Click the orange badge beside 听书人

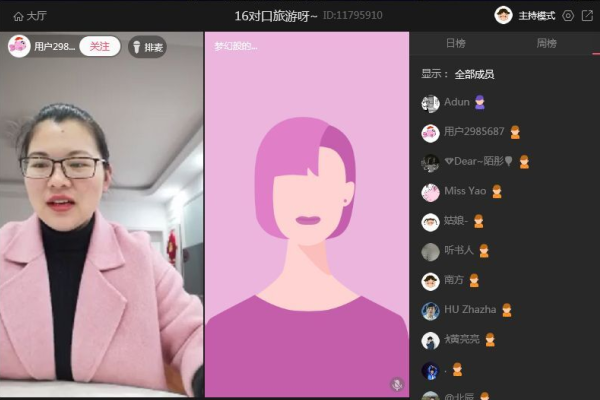[x=484, y=251]
